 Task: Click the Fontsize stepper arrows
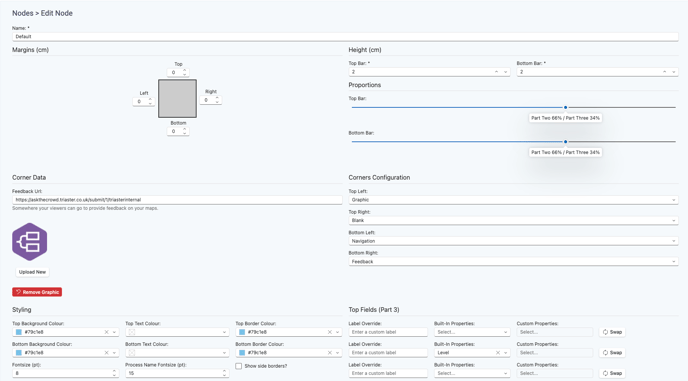114,373
